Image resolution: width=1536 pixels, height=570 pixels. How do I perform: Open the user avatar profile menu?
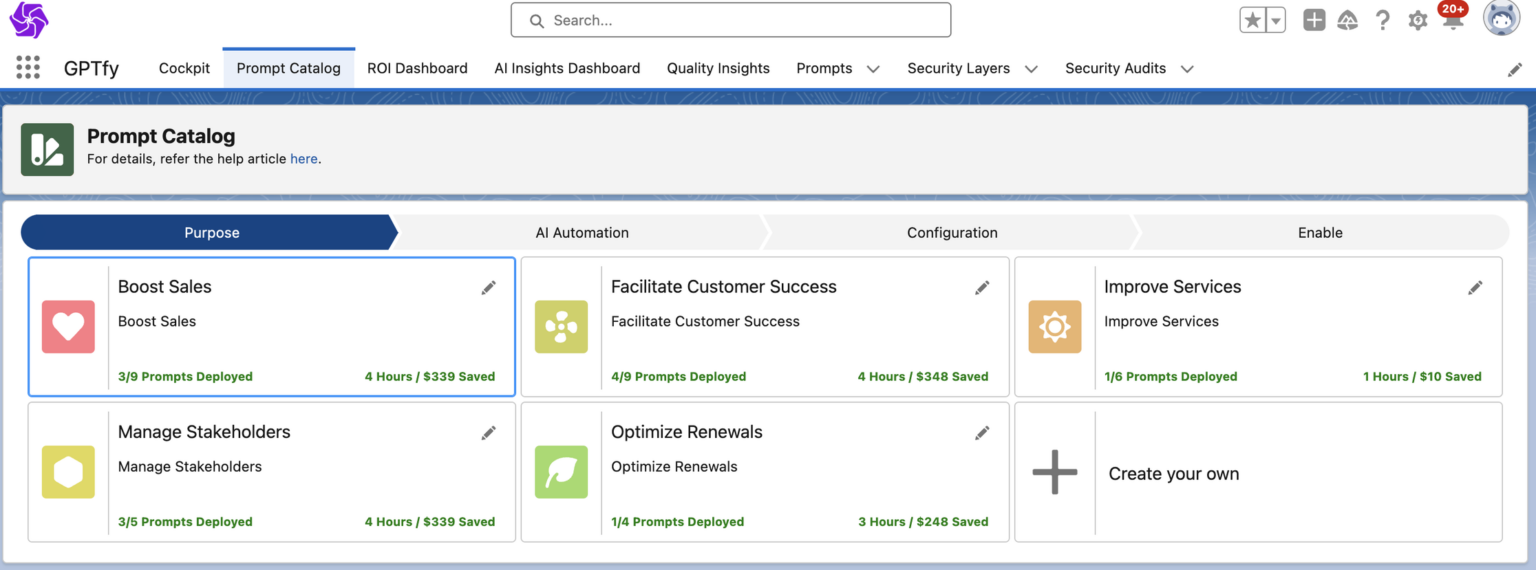[1500, 19]
